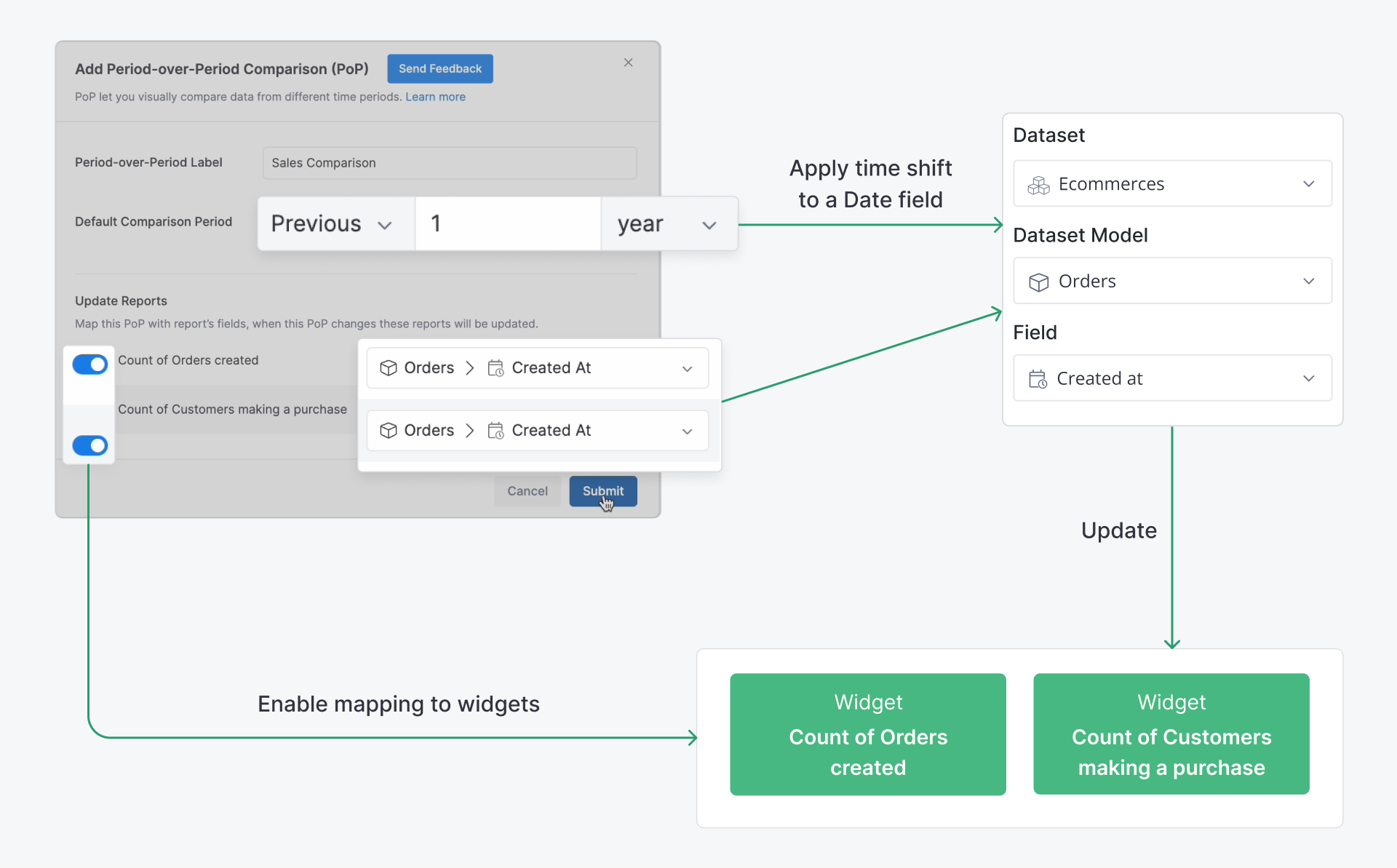This screenshot has height=868, width=1397.
Task: Click the chevron arrow in the Dataset Model dropdown
Action: 1308,282
